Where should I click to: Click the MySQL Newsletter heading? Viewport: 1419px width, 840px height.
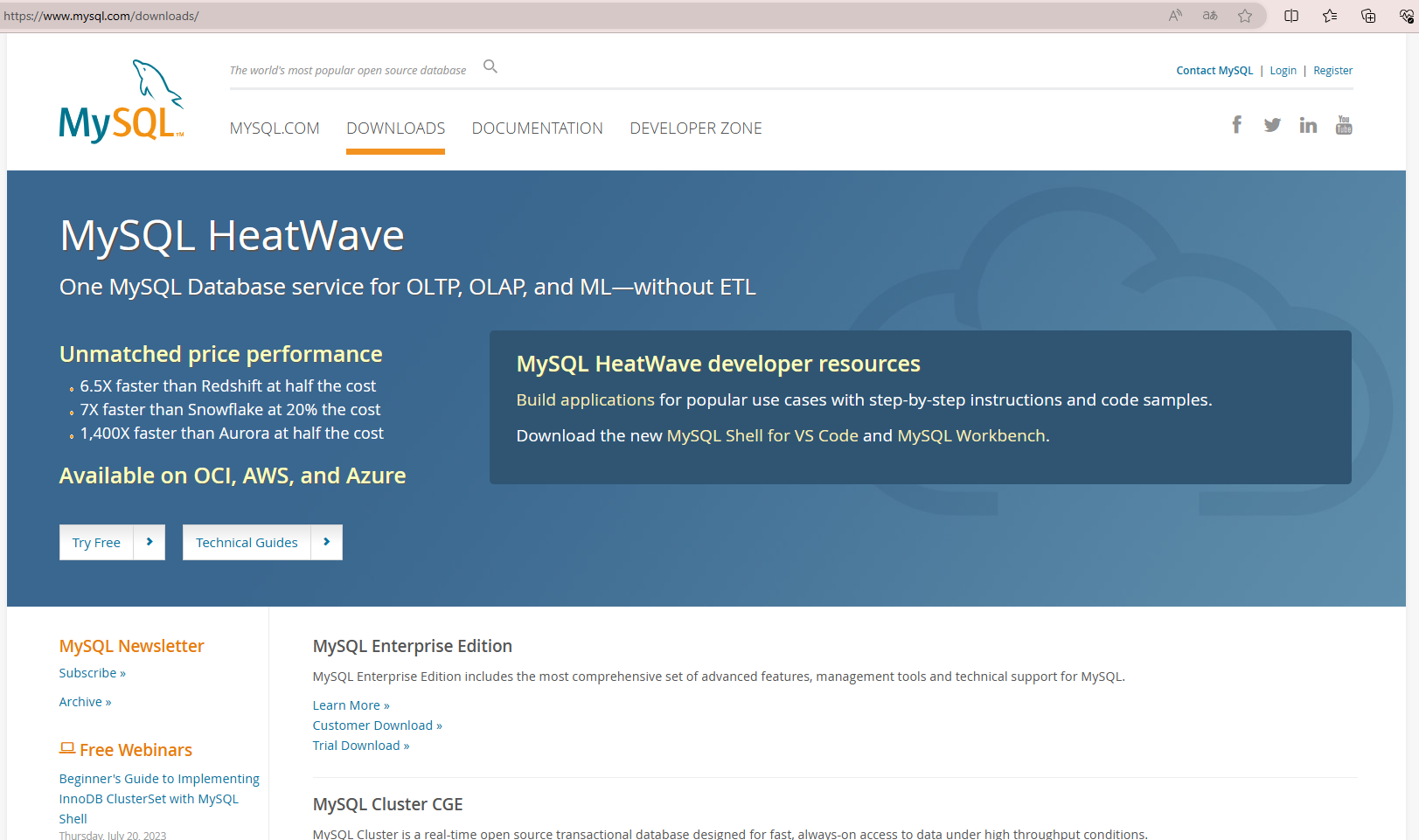coord(131,646)
